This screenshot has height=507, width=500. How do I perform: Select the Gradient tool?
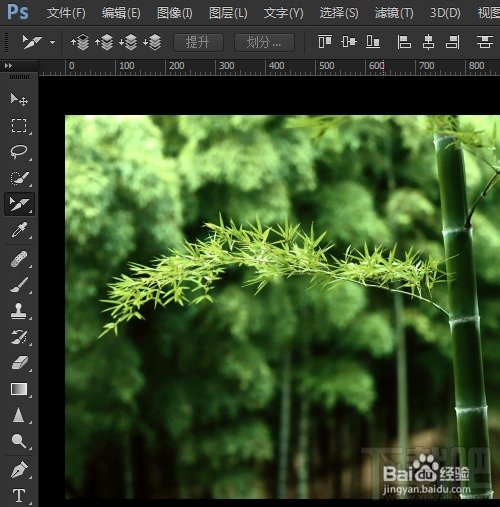(x=19, y=389)
